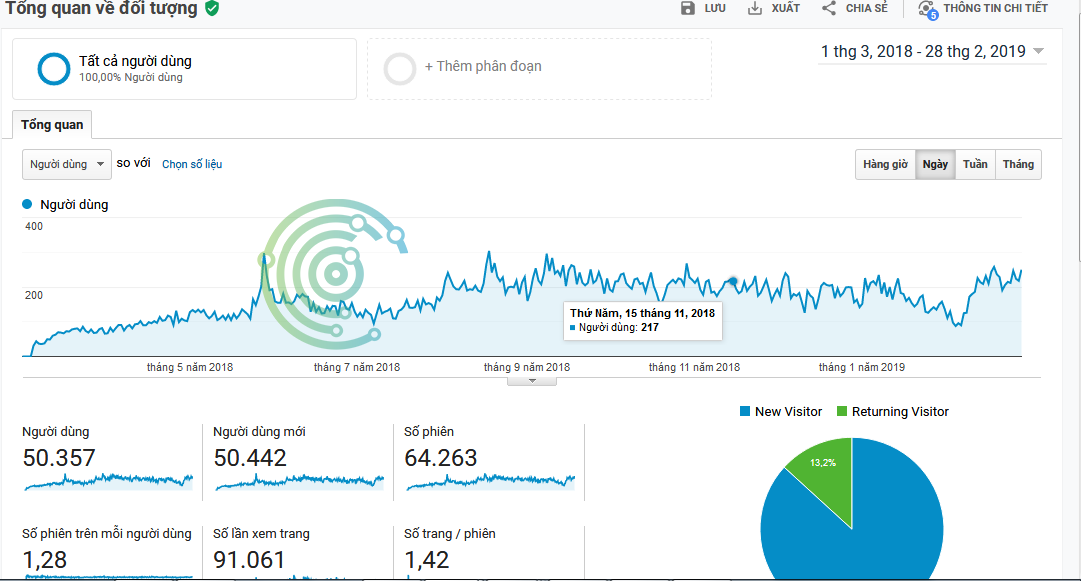Select the Hàng giờ hourly view
The image size is (1081, 581).
[885, 164]
